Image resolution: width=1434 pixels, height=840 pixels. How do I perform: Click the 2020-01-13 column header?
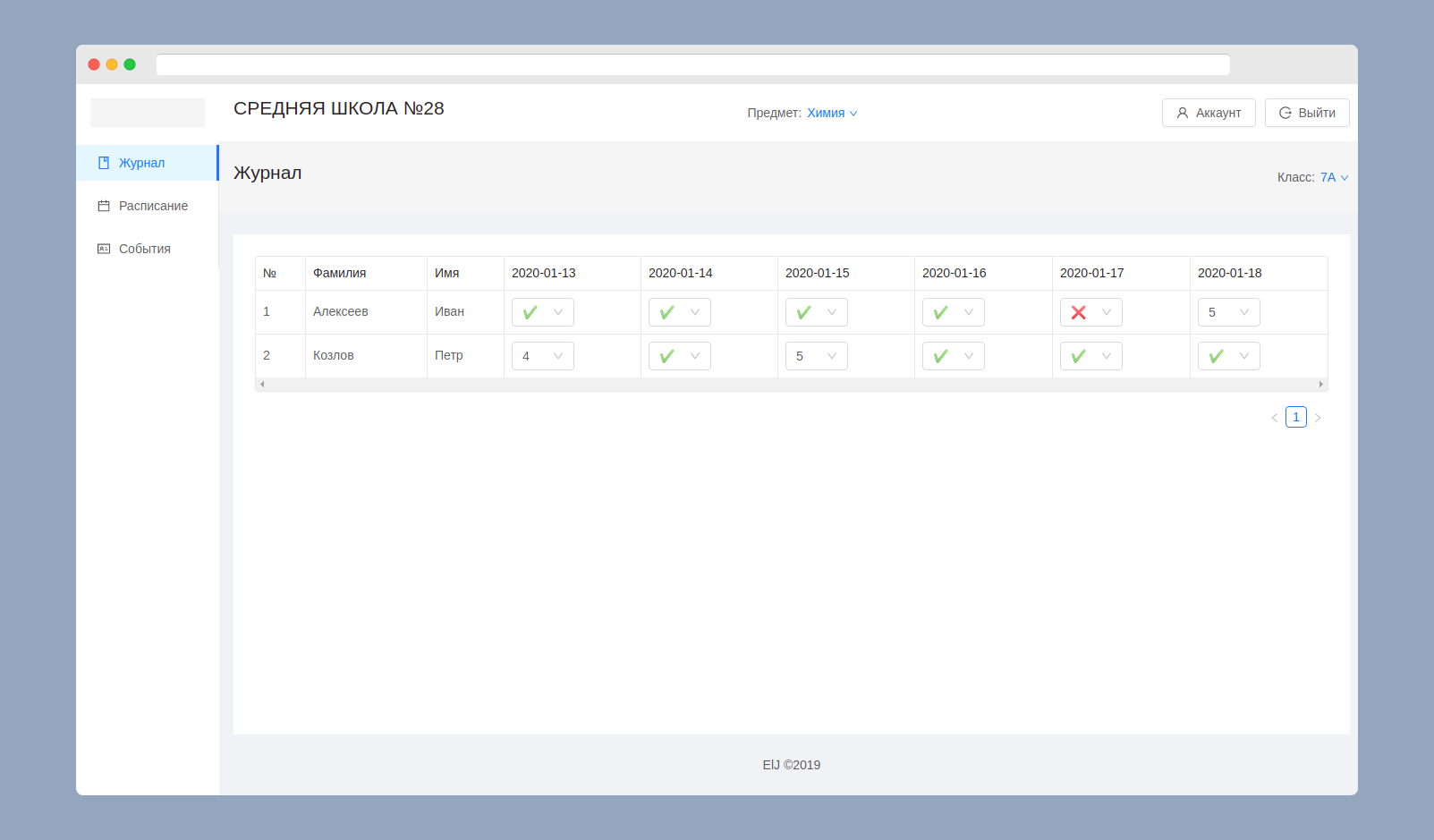pos(573,273)
